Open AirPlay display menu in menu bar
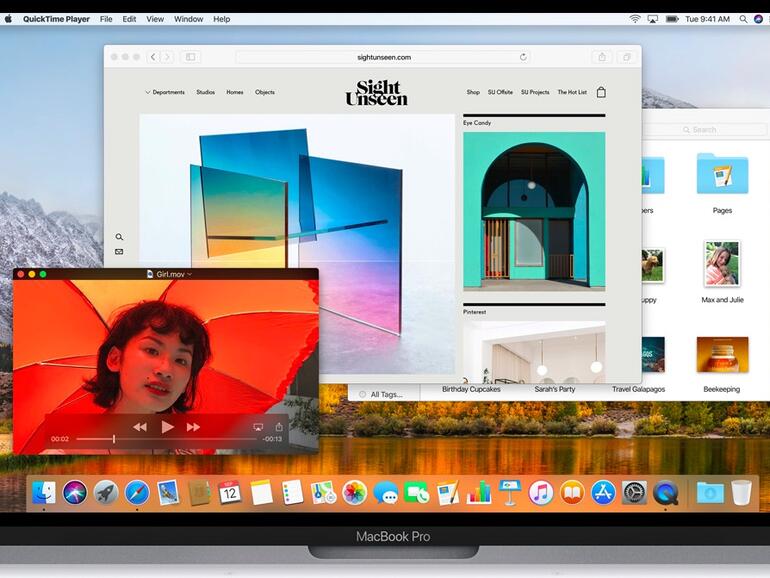770x578 pixels. coord(652,19)
